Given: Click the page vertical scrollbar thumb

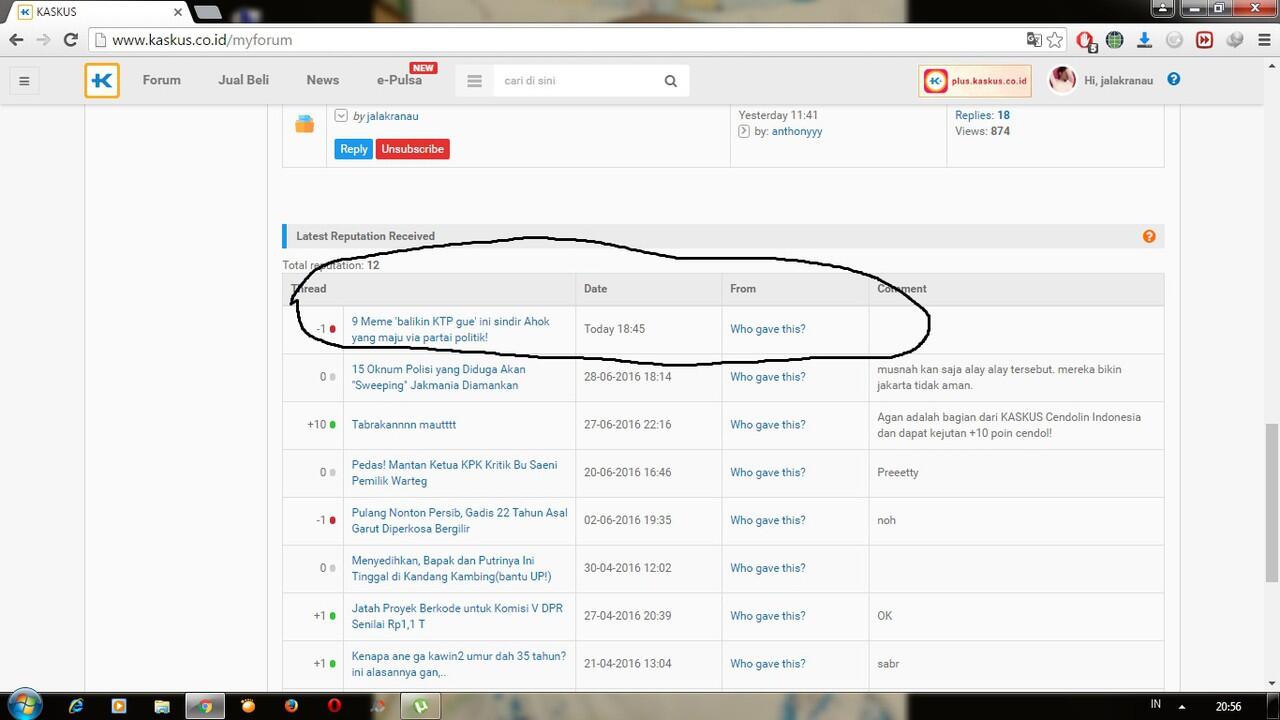Looking at the screenshot, I should coord(1272,502).
